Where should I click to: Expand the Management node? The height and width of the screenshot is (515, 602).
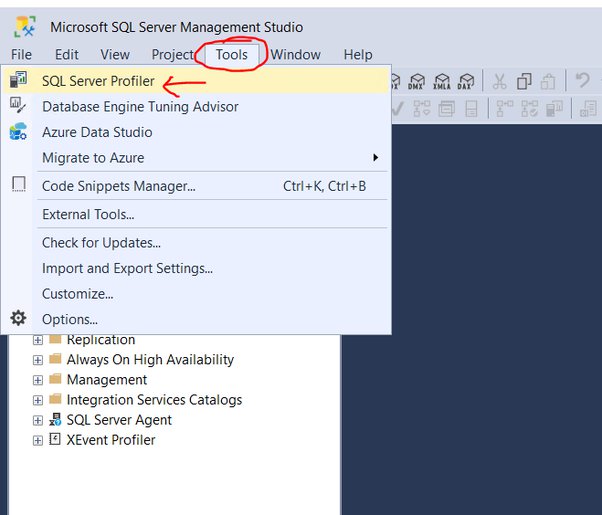pyautogui.click(x=38, y=380)
